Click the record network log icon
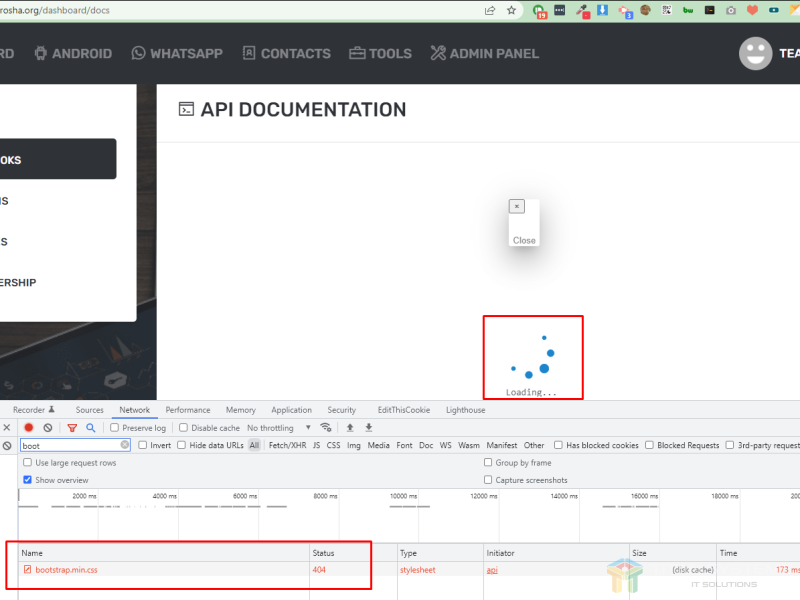Screen dimensions: 800x600 point(29,428)
